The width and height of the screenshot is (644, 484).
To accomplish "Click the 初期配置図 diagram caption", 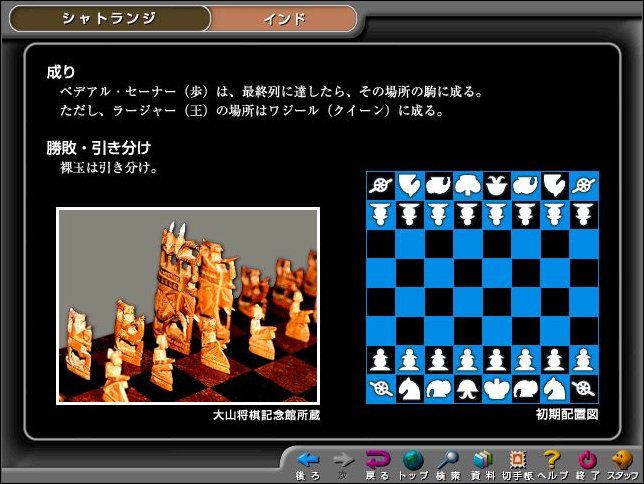I will point(566,414).
